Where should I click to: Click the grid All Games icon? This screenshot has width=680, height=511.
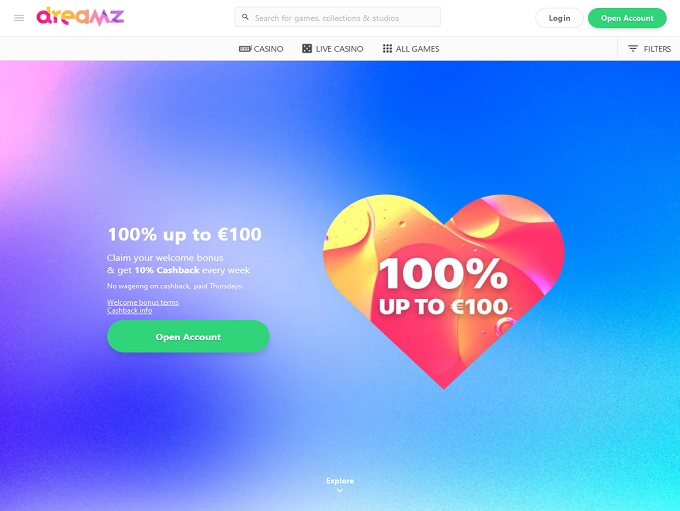coord(387,49)
